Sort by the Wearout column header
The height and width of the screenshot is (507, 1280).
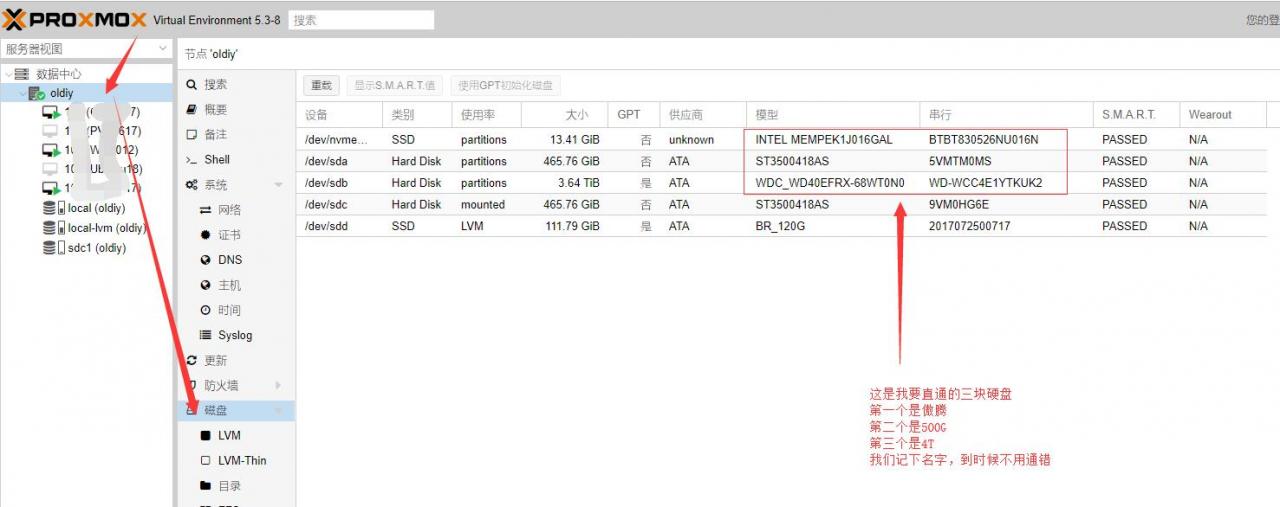[x=1223, y=115]
